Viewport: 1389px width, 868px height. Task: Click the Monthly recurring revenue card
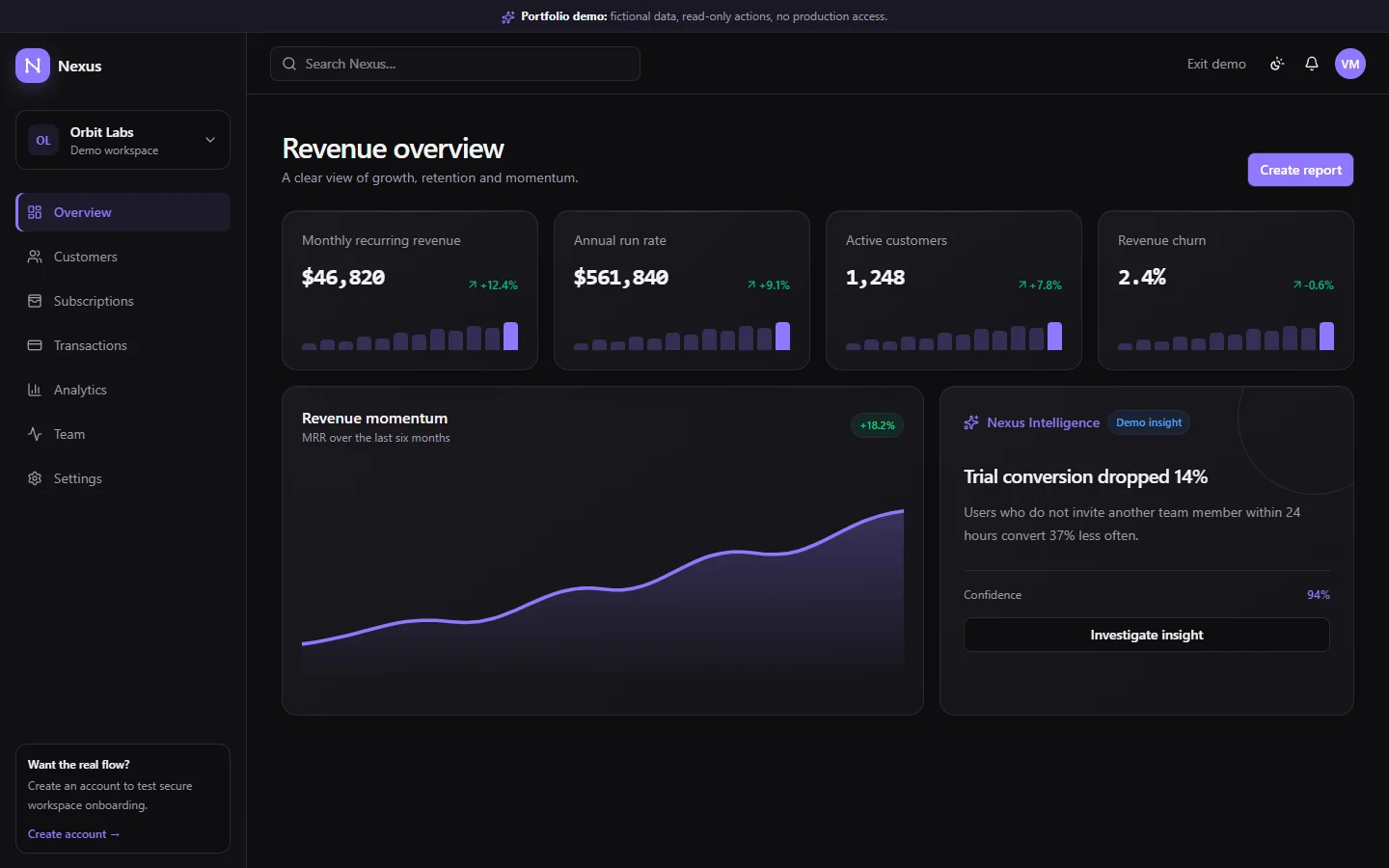[x=410, y=290]
